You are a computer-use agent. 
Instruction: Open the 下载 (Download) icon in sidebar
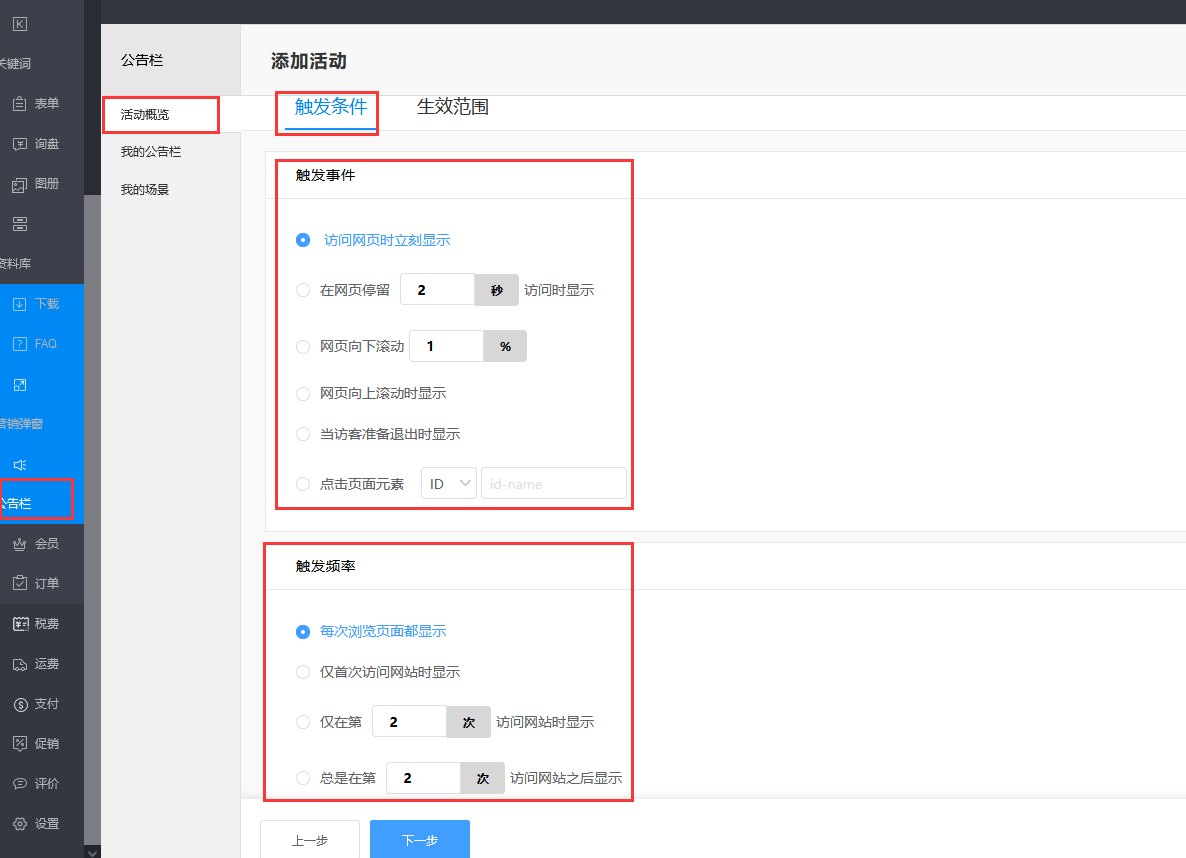[x=20, y=304]
